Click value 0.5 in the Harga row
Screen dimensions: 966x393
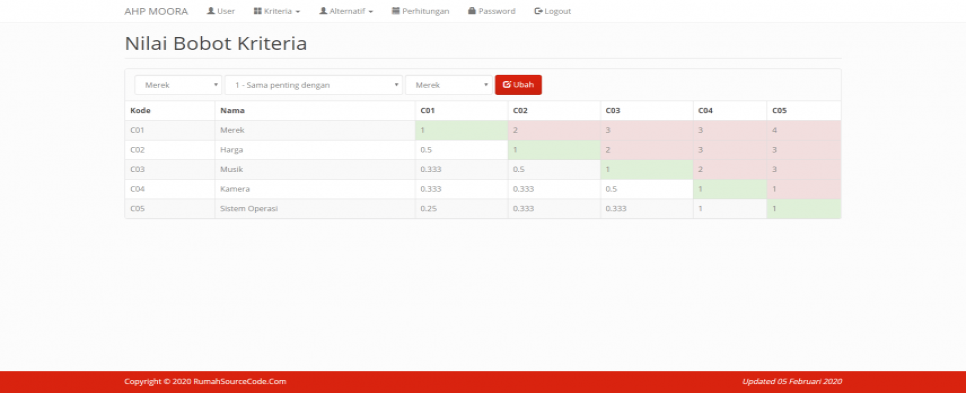click(x=461, y=150)
